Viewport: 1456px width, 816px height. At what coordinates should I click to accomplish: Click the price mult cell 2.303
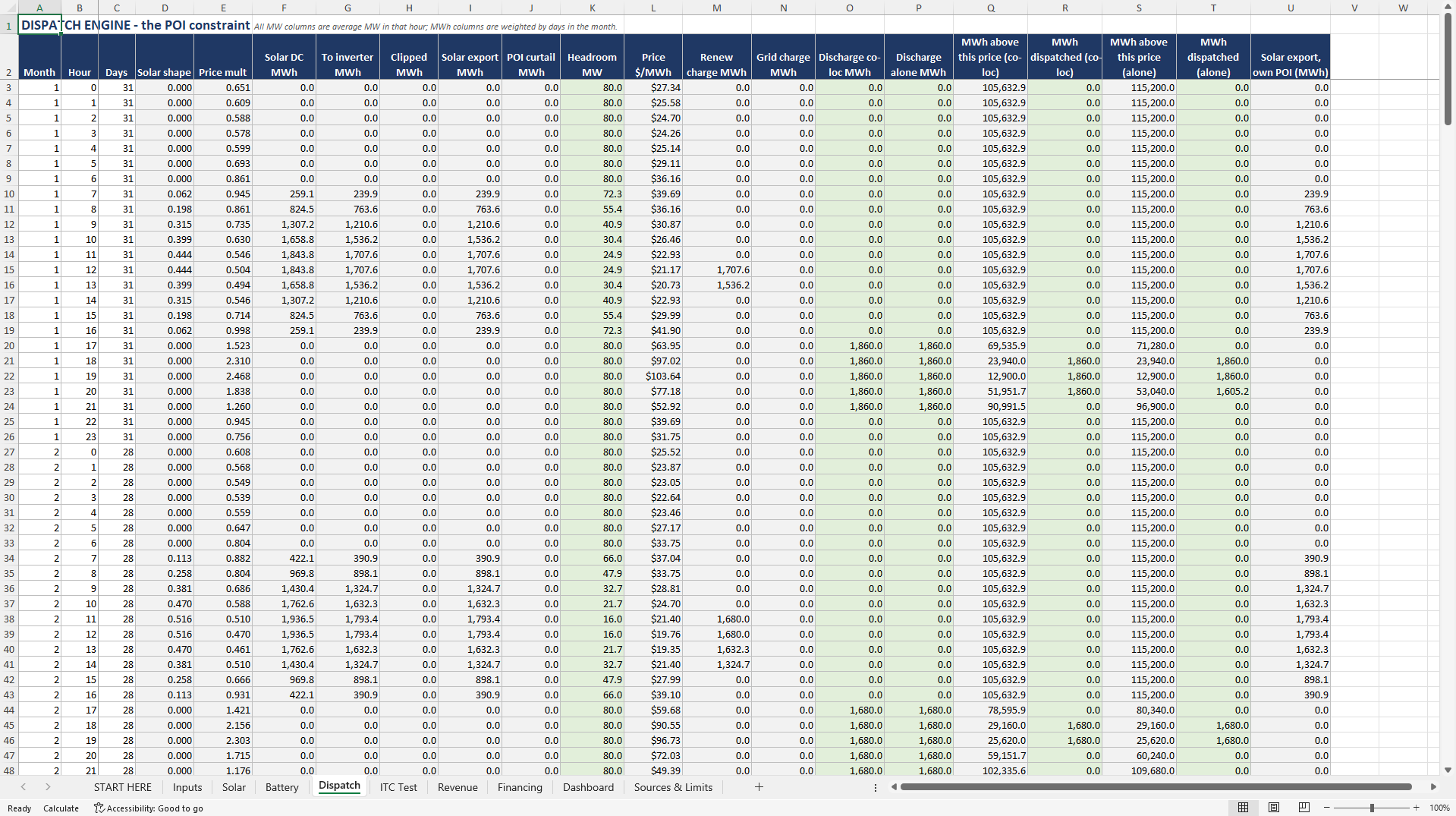pos(223,740)
